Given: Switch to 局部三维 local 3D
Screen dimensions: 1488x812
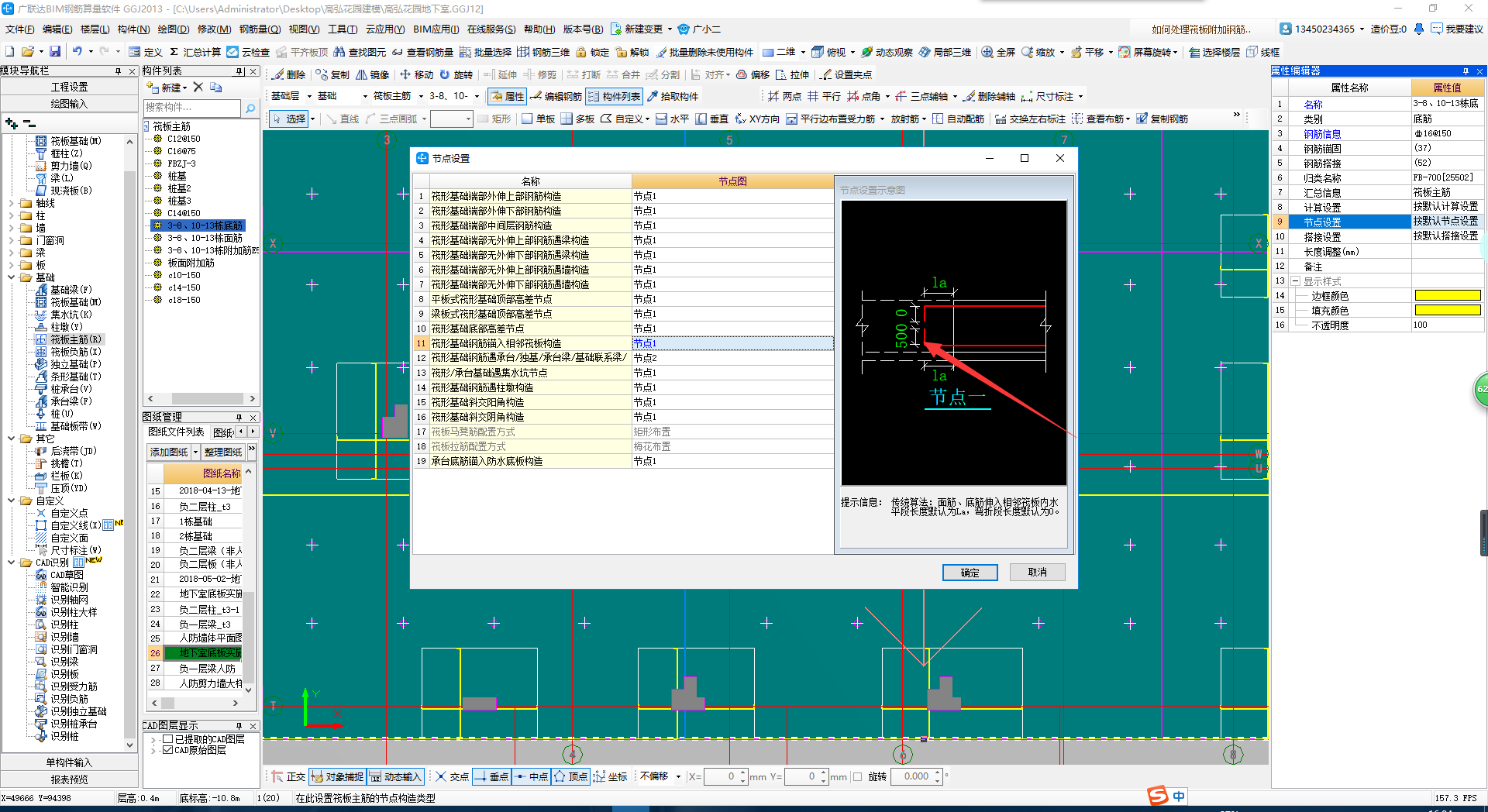Looking at the screenshot, I should coord(945,52).
